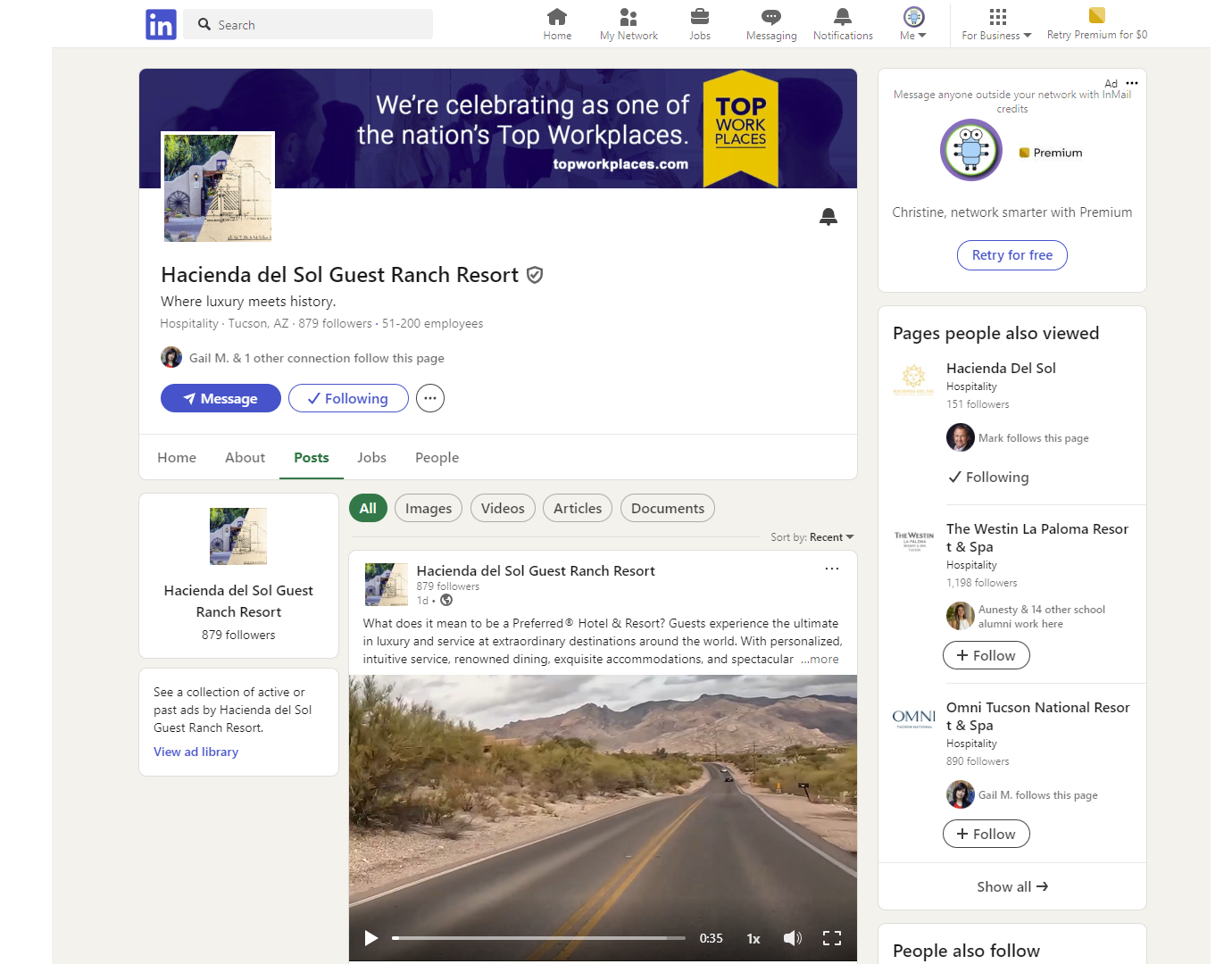Click the Retry for free button
Screen dimensions: 1232x964
click(x=1012, y=255)
